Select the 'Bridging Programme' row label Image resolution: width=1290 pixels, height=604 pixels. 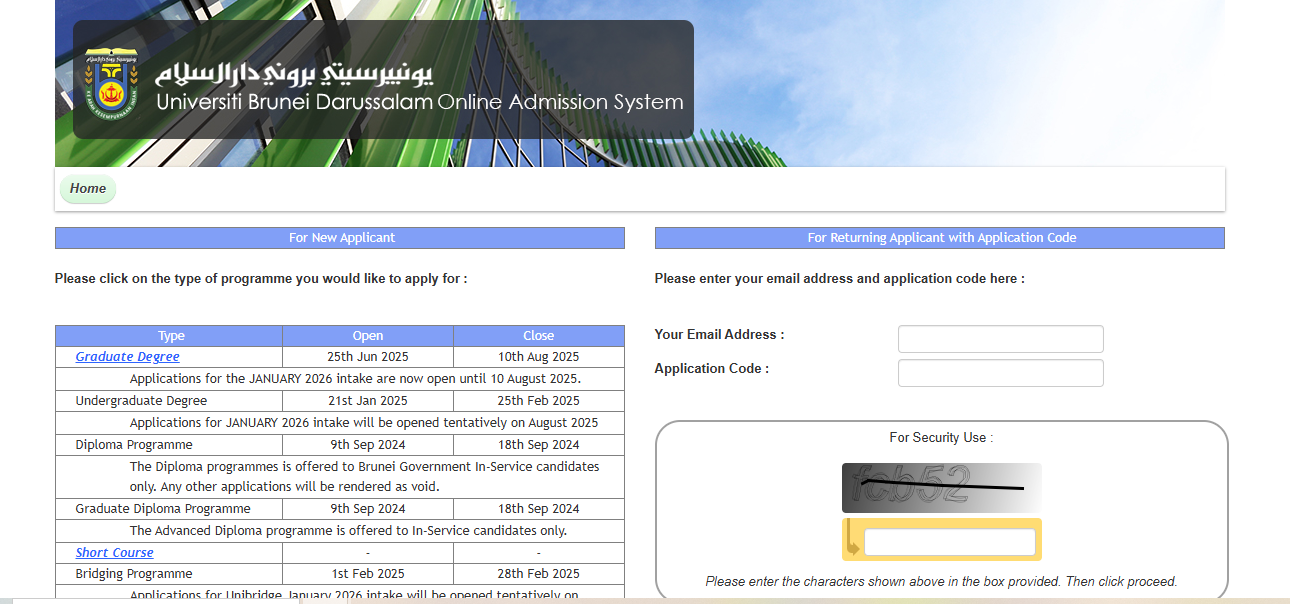(x=135, y=574)
